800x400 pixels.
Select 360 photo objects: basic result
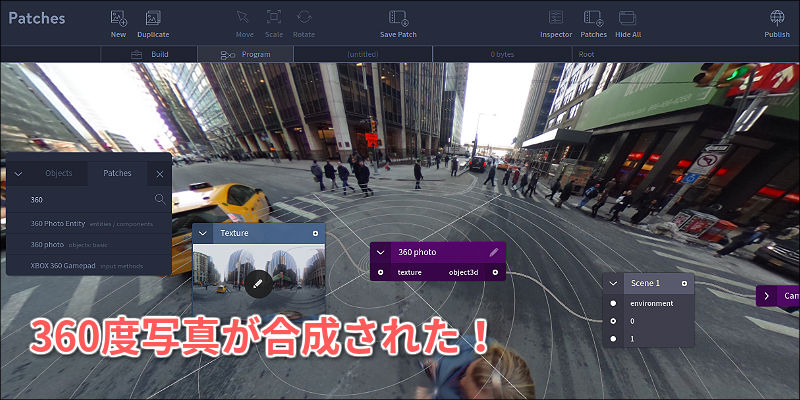point(89,244)
